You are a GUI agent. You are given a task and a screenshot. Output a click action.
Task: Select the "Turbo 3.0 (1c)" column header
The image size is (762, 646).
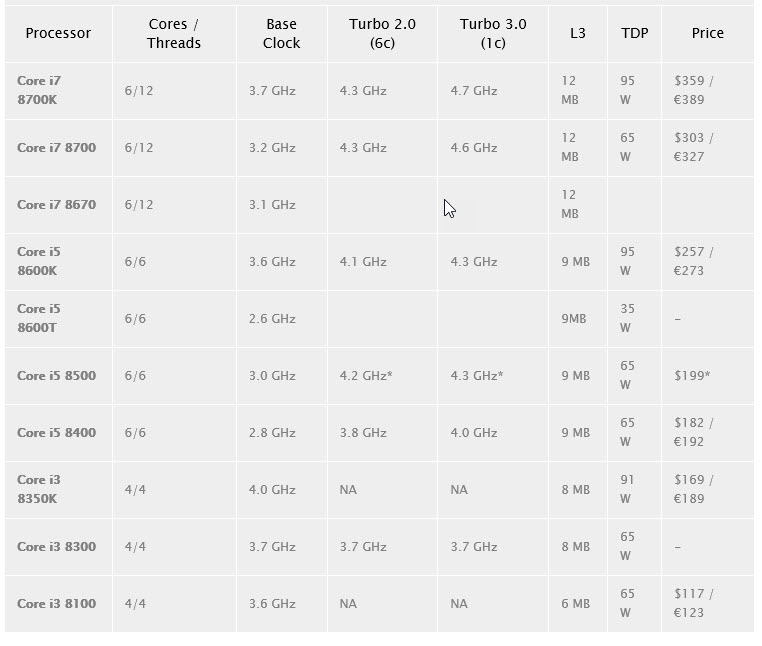[493, 33]
